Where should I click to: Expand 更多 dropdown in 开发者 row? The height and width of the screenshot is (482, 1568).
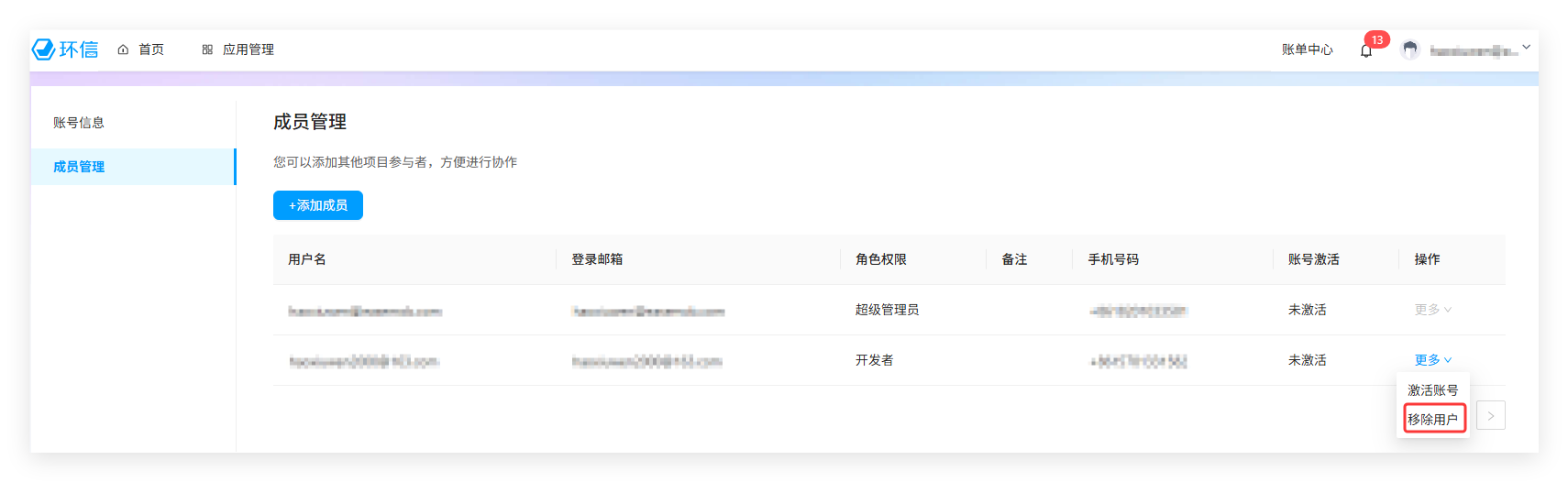[x=1432, y=360]
